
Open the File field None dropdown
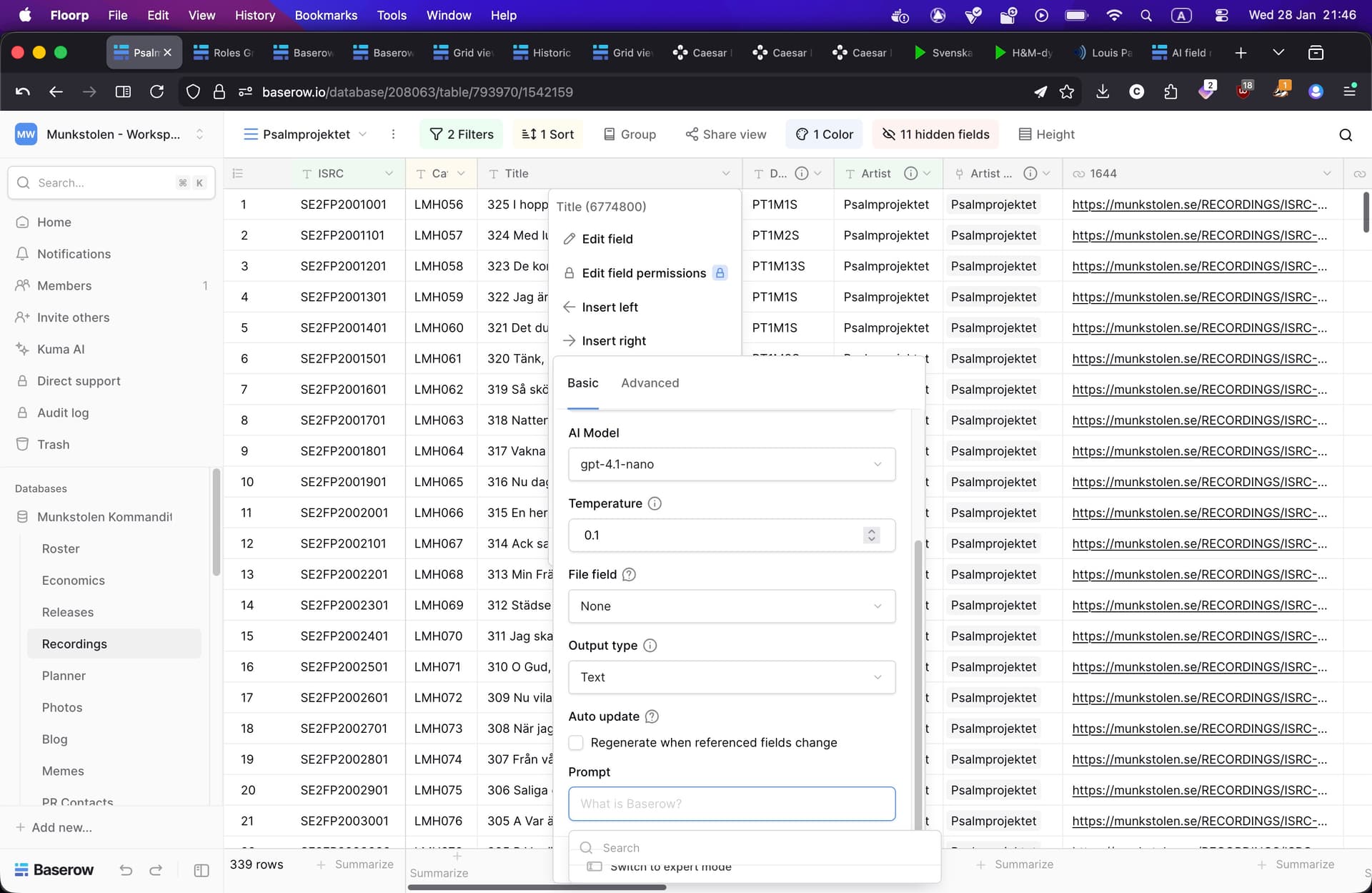731,606
